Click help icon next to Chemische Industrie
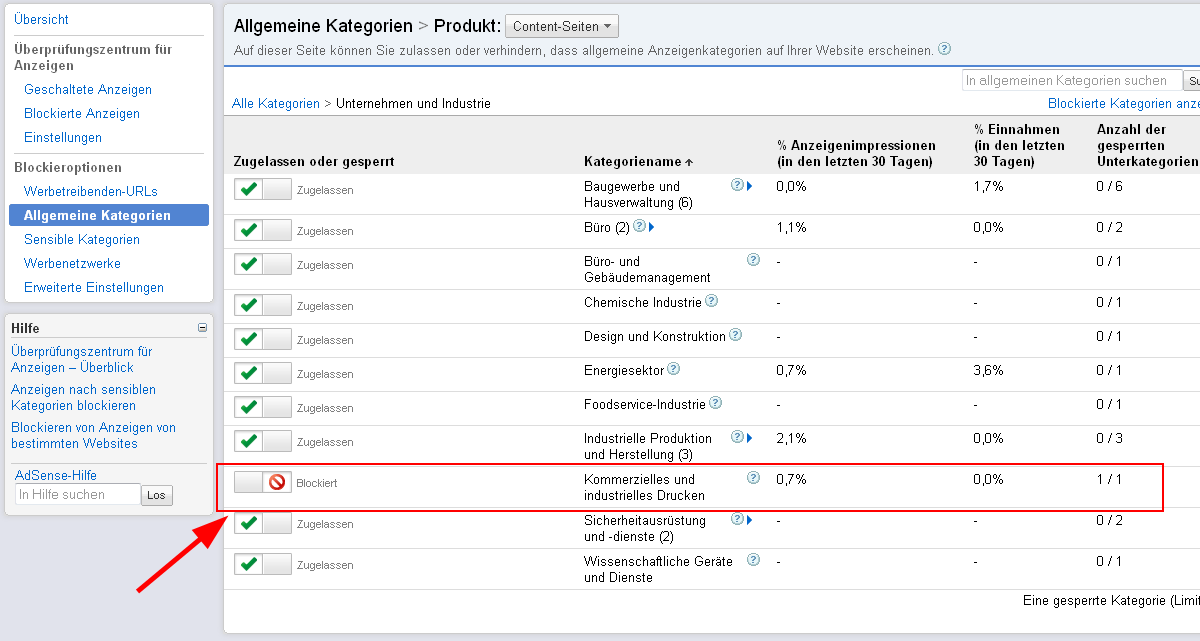This screenshot has width=1200, height=641. (x=711, y=301)
